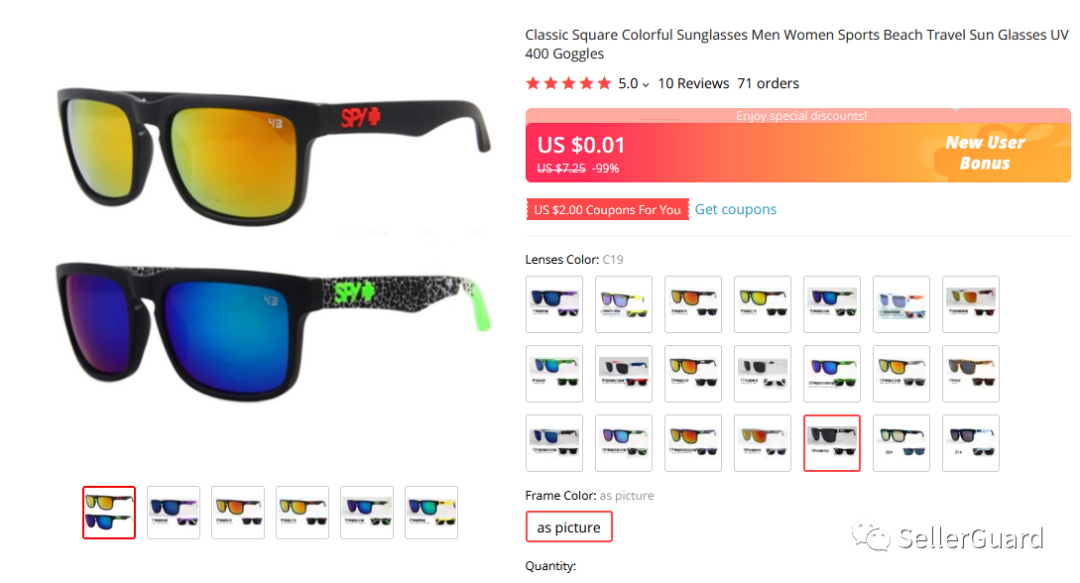Click the five-star rating icons
The width and height of the screenshot is (1080, 583).
pyautogui.click(x=568, y=83)
